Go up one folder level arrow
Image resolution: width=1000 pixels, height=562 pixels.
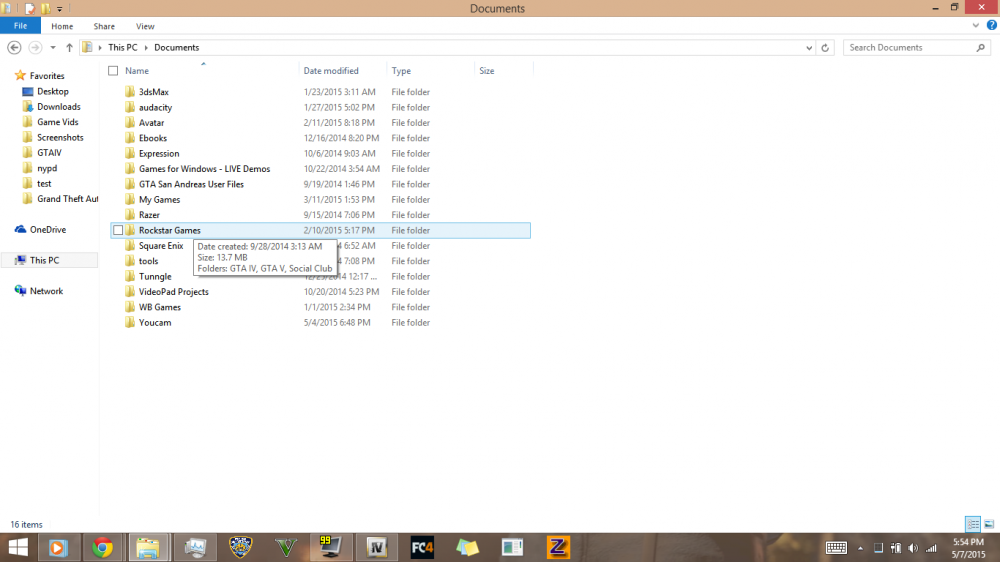click(x=69, y=47)
